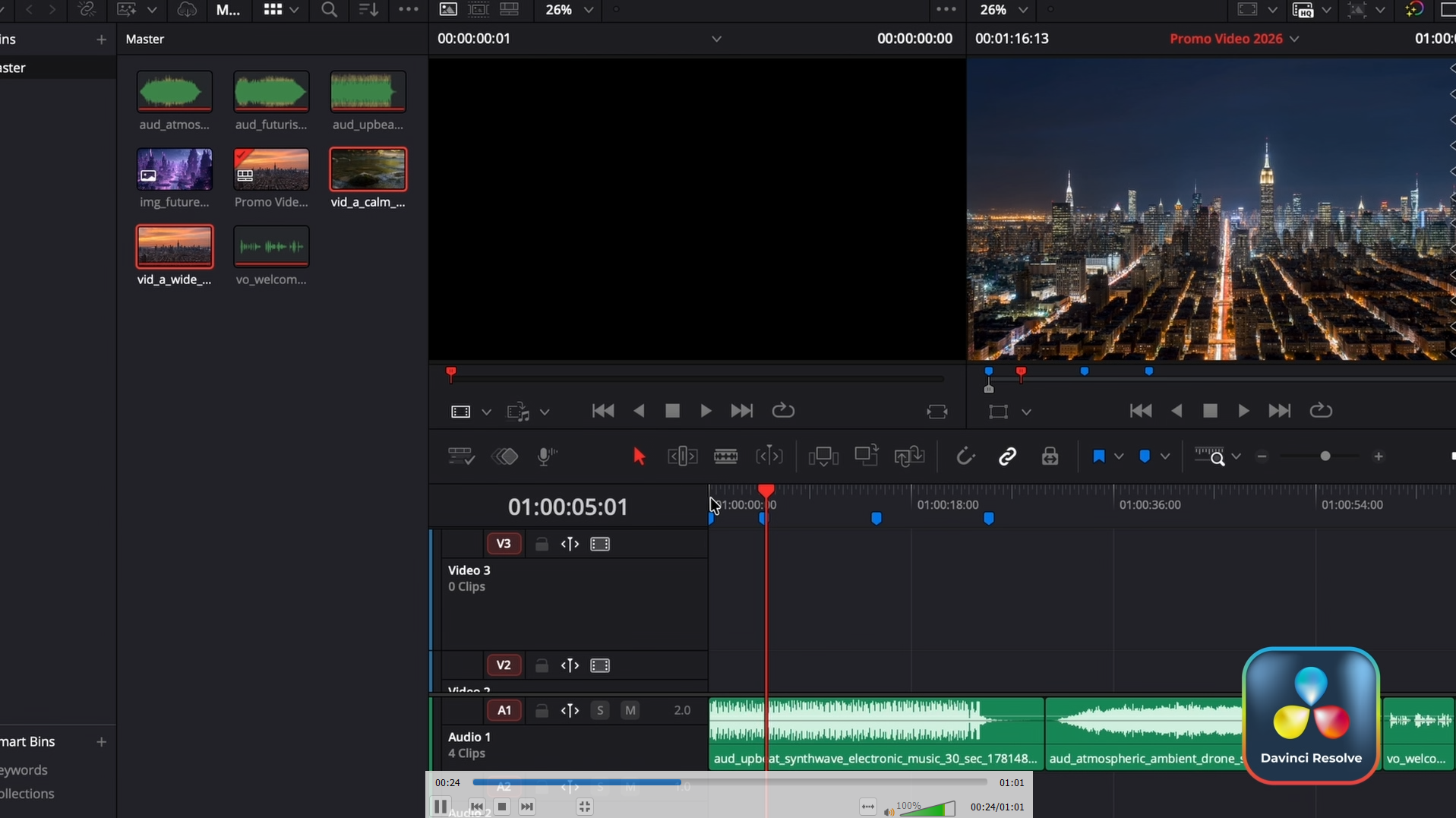Mute the Audio 1 track
This screenshot has height=818, width=1456.
pyautogui.click(x=630, y=711)
